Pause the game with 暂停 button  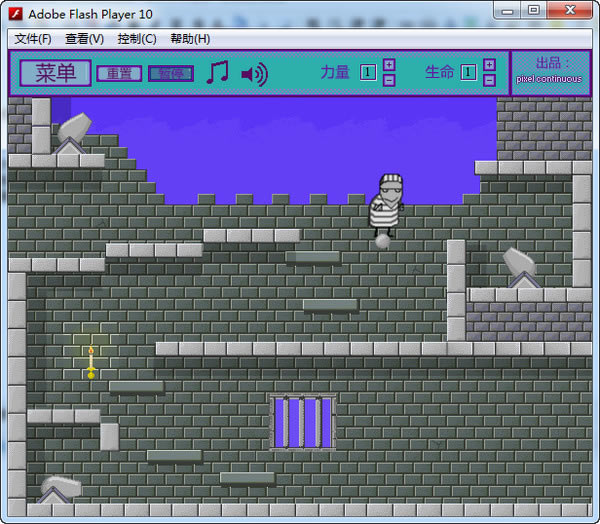coord(170,73)
